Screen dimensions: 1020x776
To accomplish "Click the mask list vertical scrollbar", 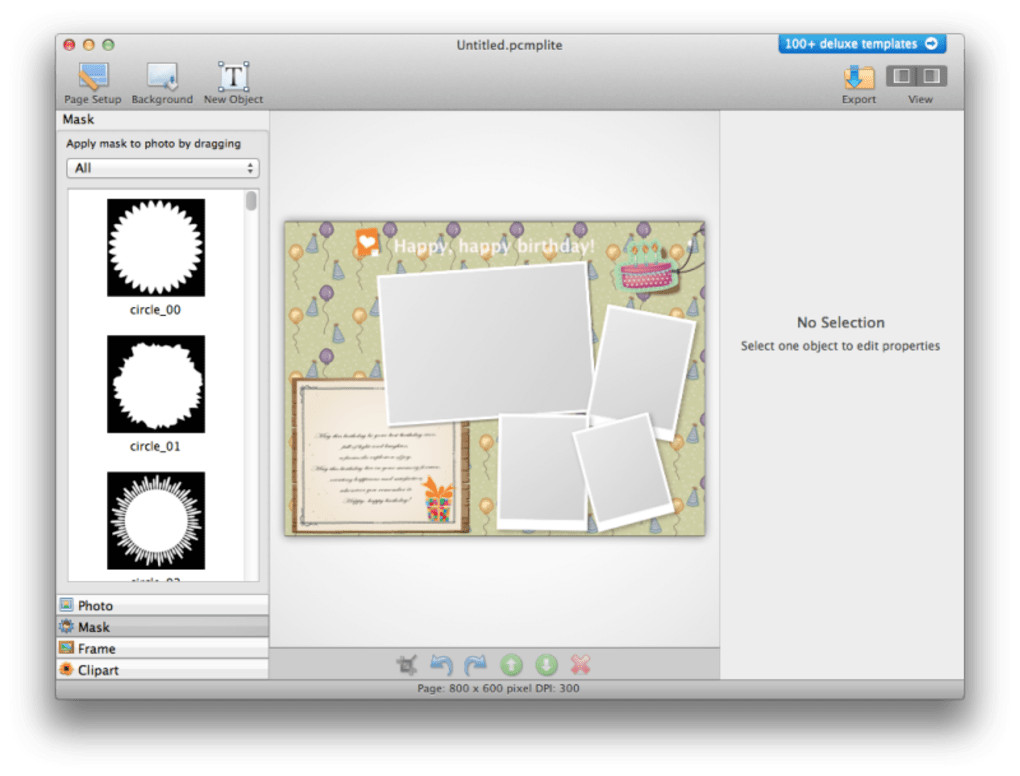I will (x=251, y=202).
